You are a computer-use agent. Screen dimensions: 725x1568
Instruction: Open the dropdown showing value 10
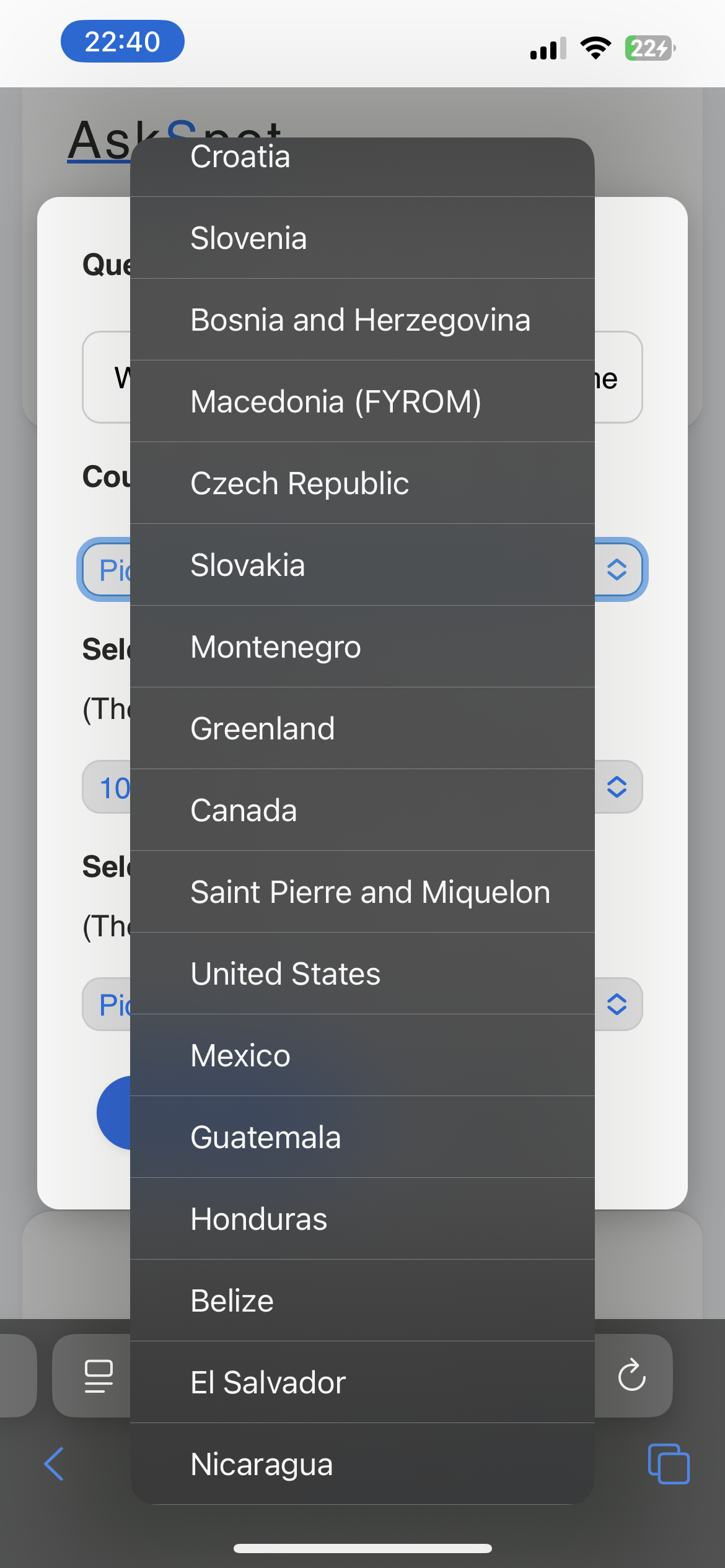pyautogui.click(x=362, y=787)
